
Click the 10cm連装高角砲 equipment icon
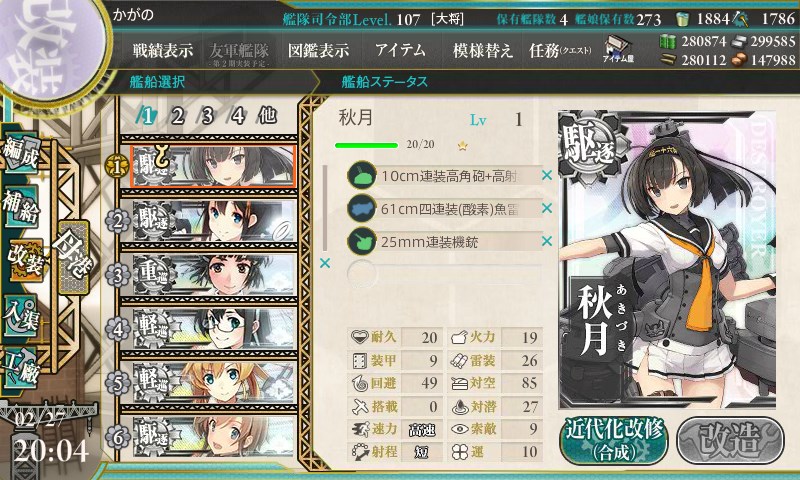(x=362, y=176)
